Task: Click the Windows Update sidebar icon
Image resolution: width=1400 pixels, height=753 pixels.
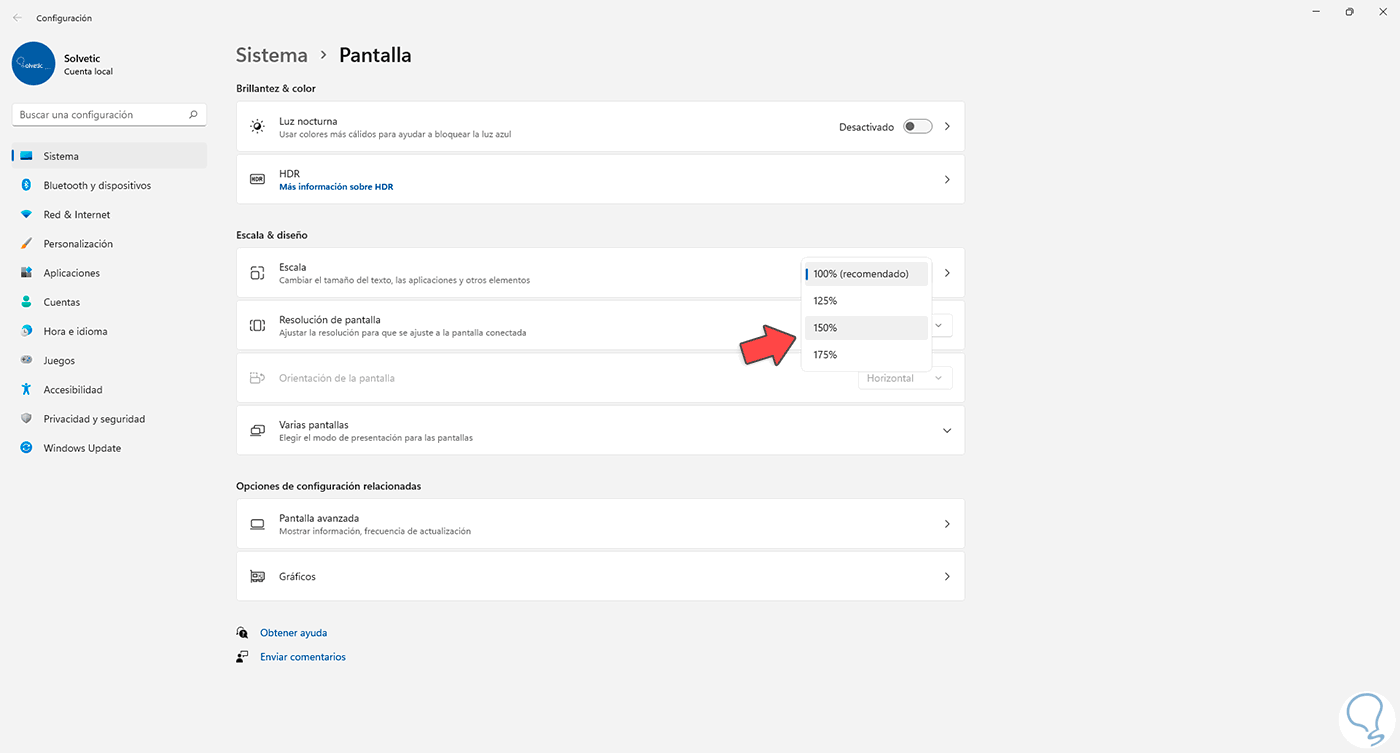Action: point(26,448)
